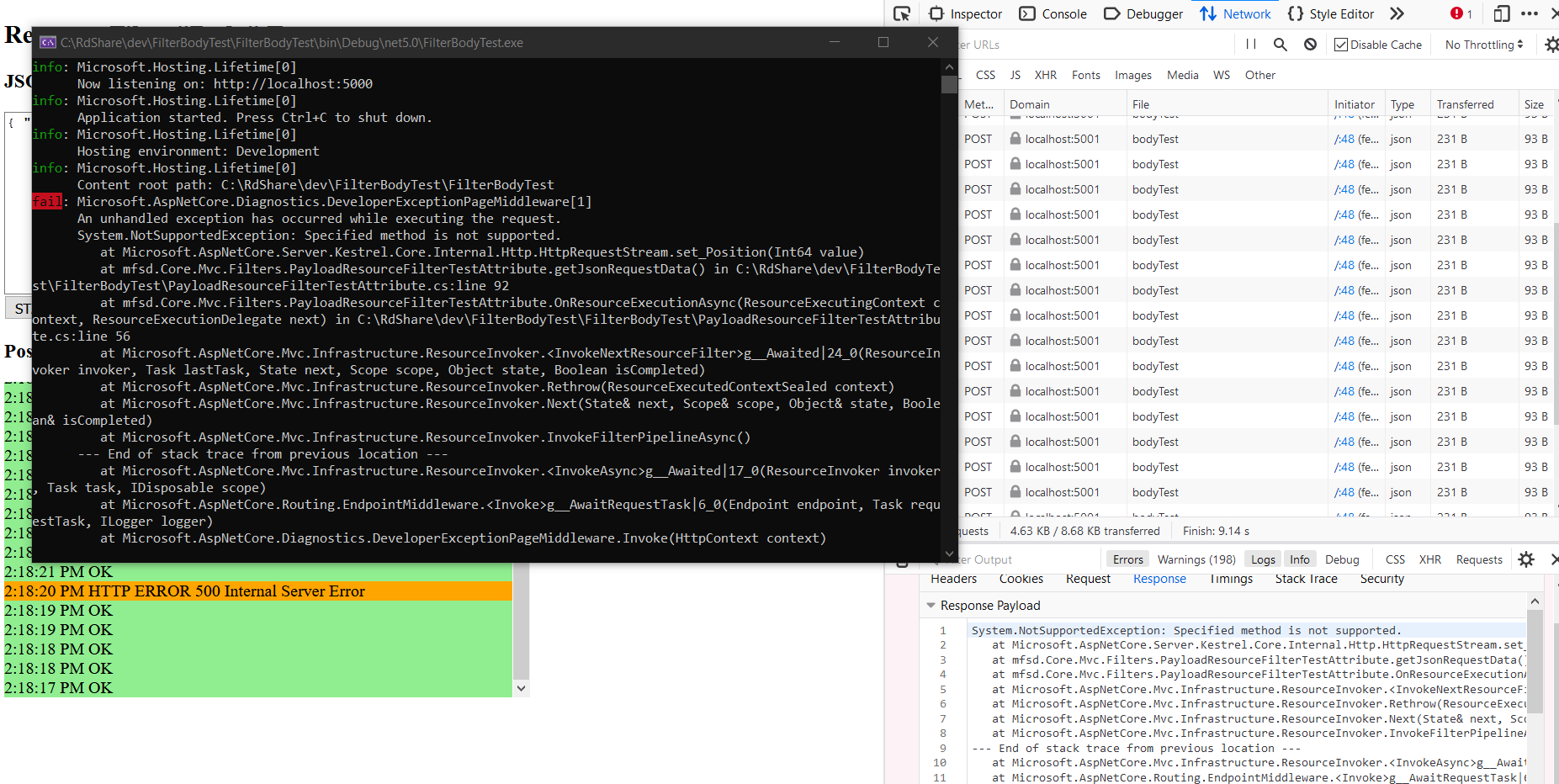The image size is (1559, 784).
Task: Open Responsive Design Mode
Action: click(1501, 14)
